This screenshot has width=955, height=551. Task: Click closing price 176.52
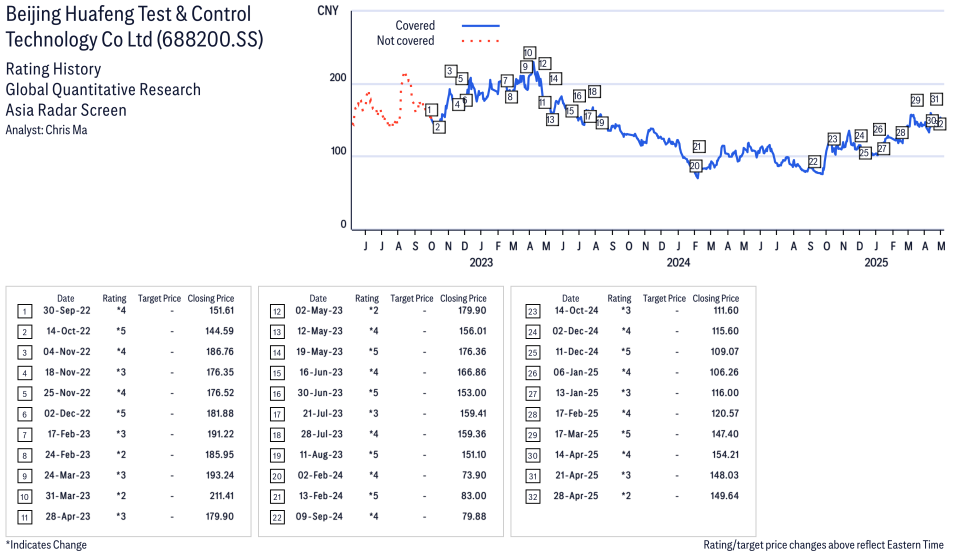(220, 393)
